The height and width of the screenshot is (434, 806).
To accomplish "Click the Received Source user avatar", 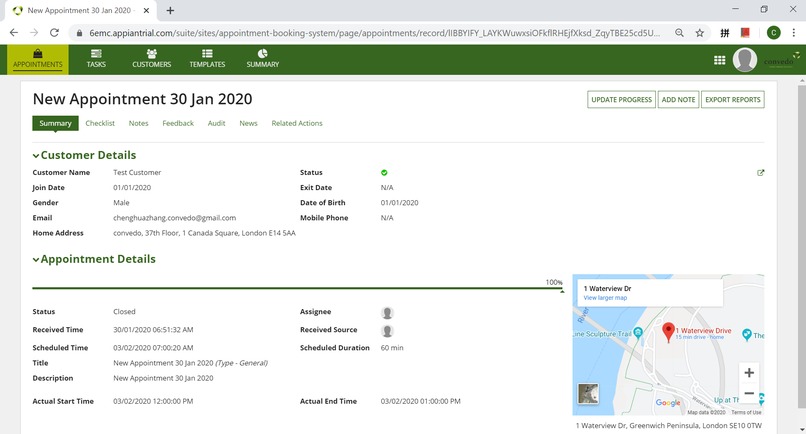I will click(387, 331).
